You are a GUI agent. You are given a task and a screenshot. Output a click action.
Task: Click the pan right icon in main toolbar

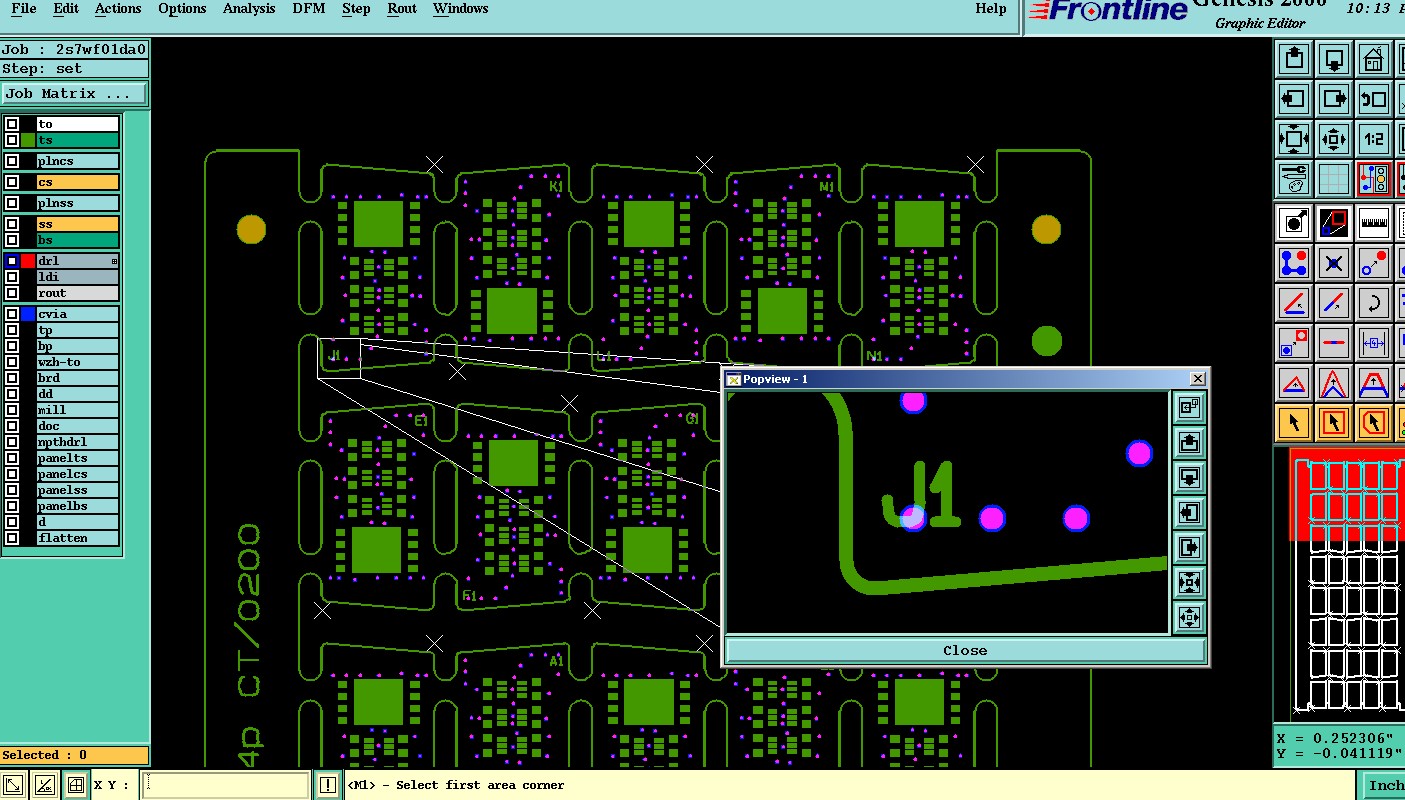(1334, 99)
